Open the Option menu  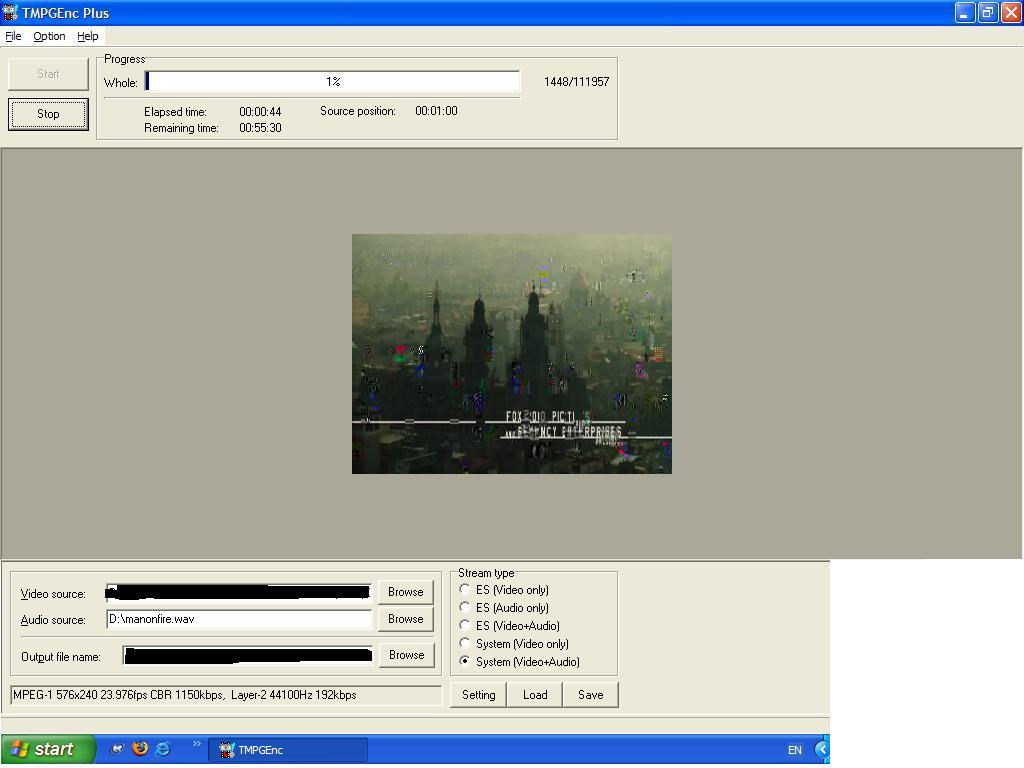coord(49,37)
